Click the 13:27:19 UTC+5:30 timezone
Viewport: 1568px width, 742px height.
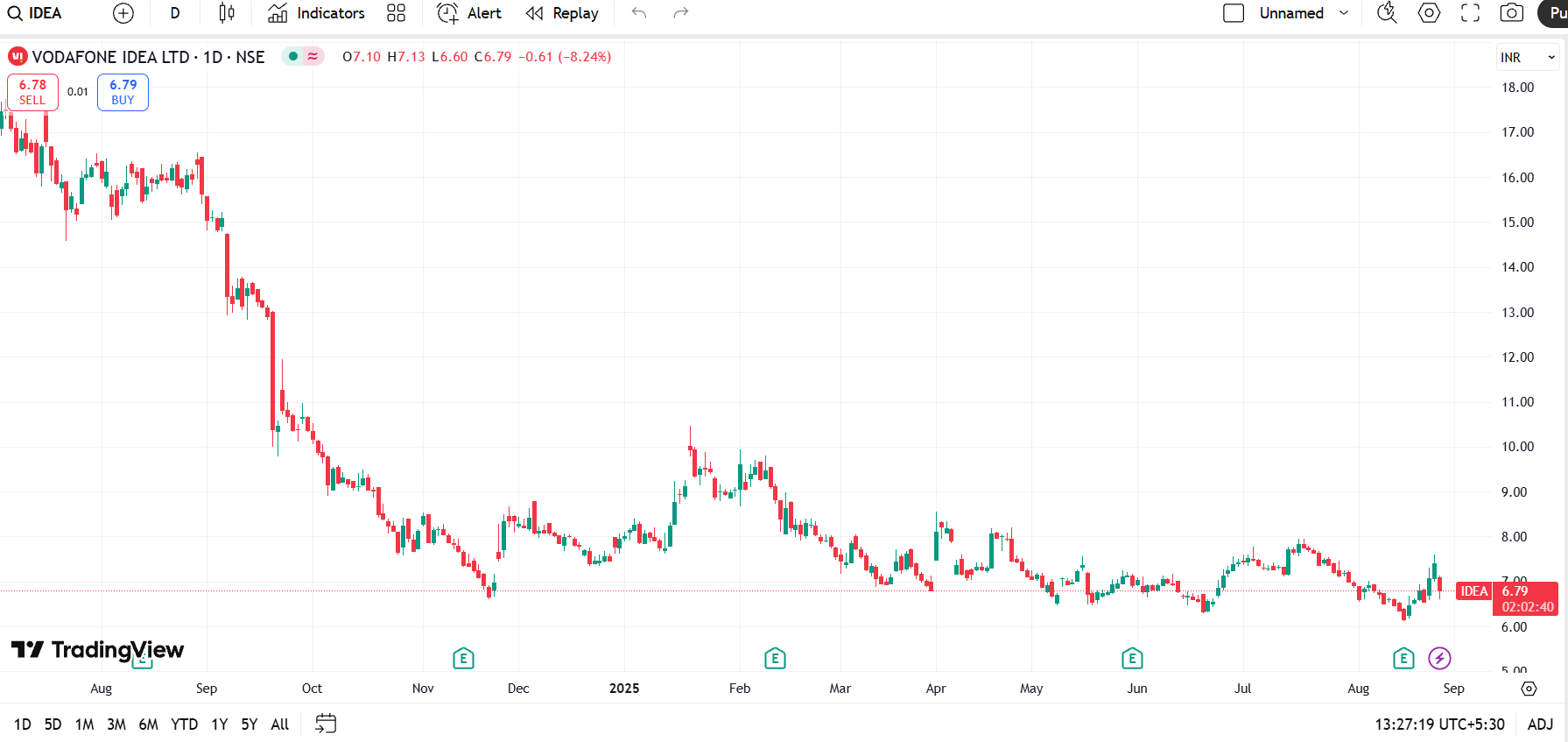1439,724
